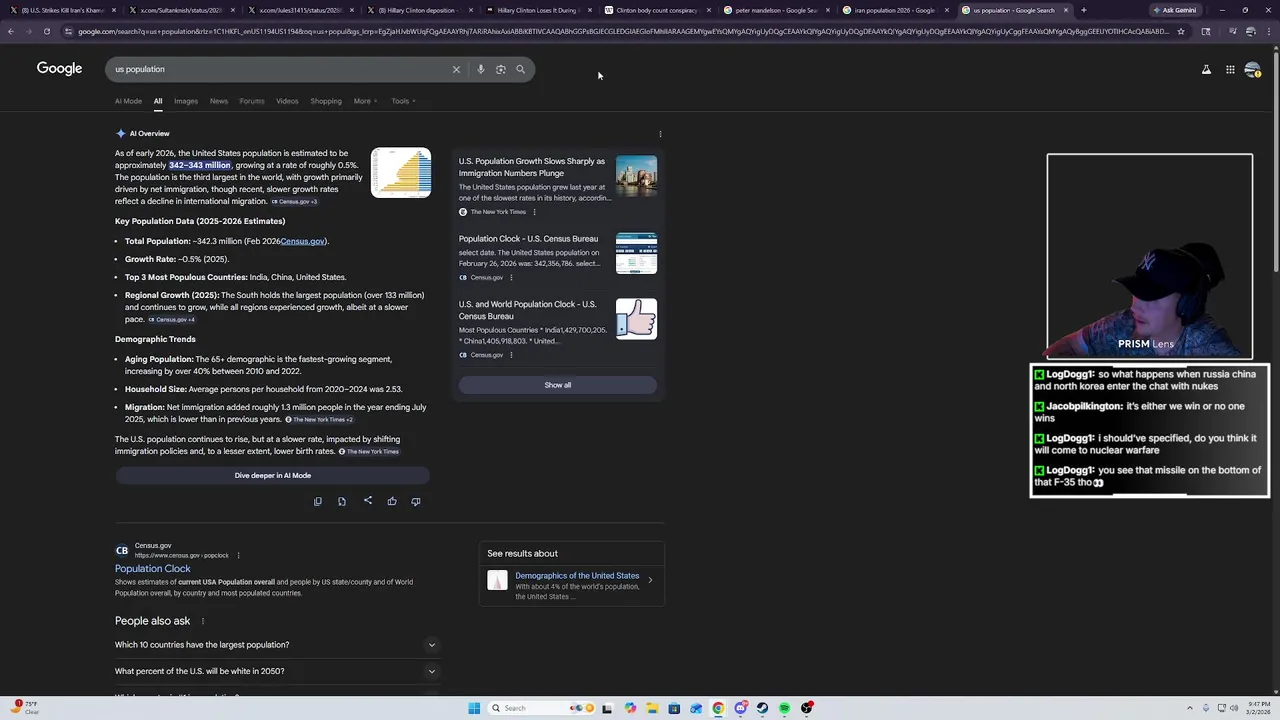
Task: Click the browser address bar
Action: pyautogui.click(x=620, y=31)
